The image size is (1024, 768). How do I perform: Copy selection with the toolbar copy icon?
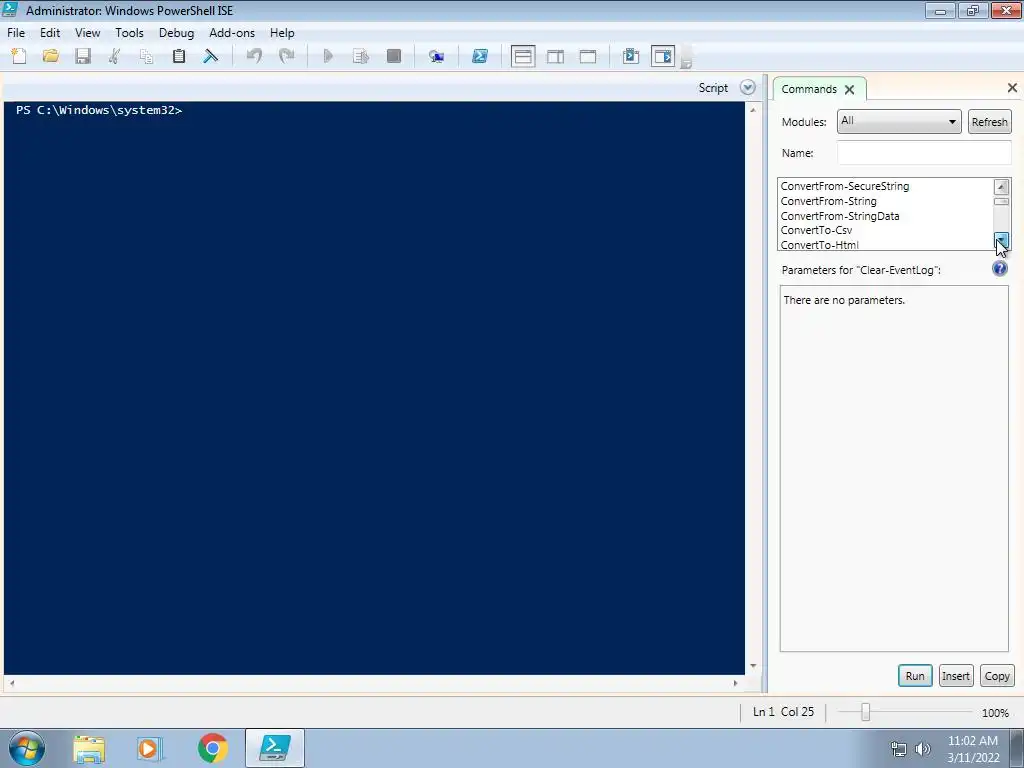(x=147, y=56)
